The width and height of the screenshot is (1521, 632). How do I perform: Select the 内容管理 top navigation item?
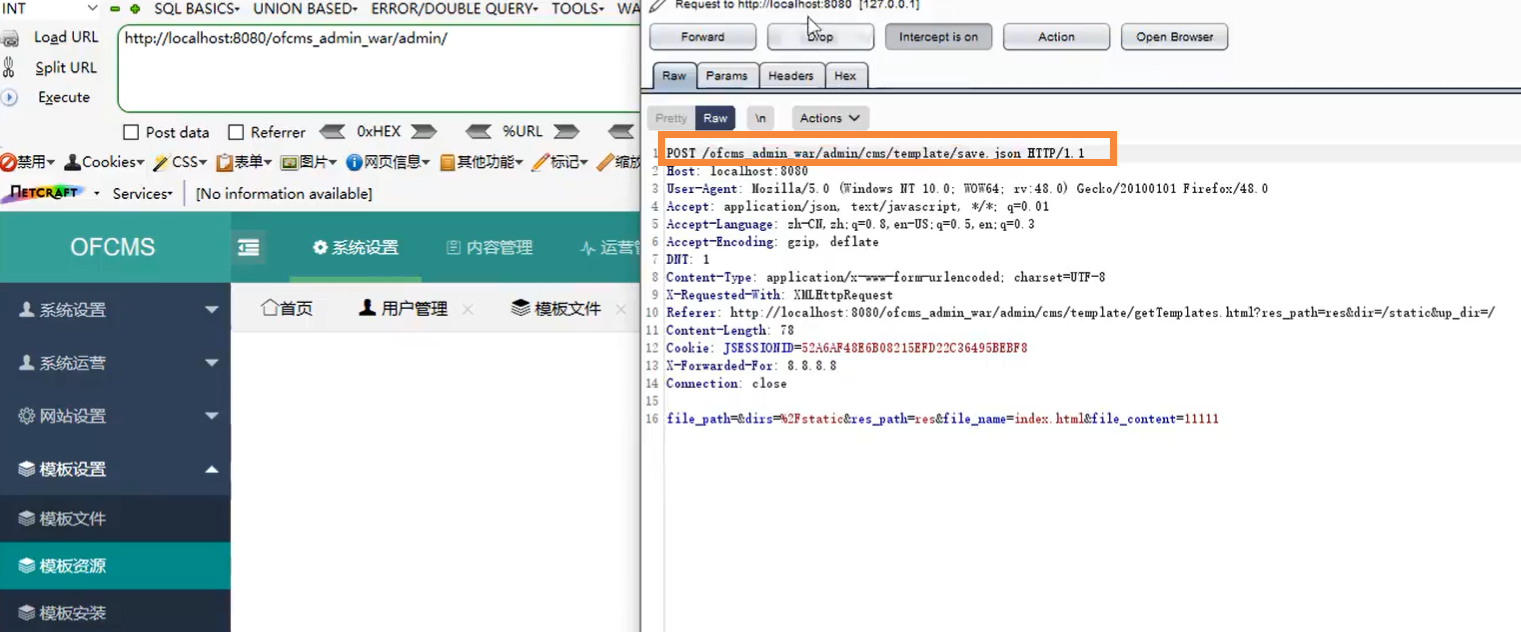tap(489, 248)
